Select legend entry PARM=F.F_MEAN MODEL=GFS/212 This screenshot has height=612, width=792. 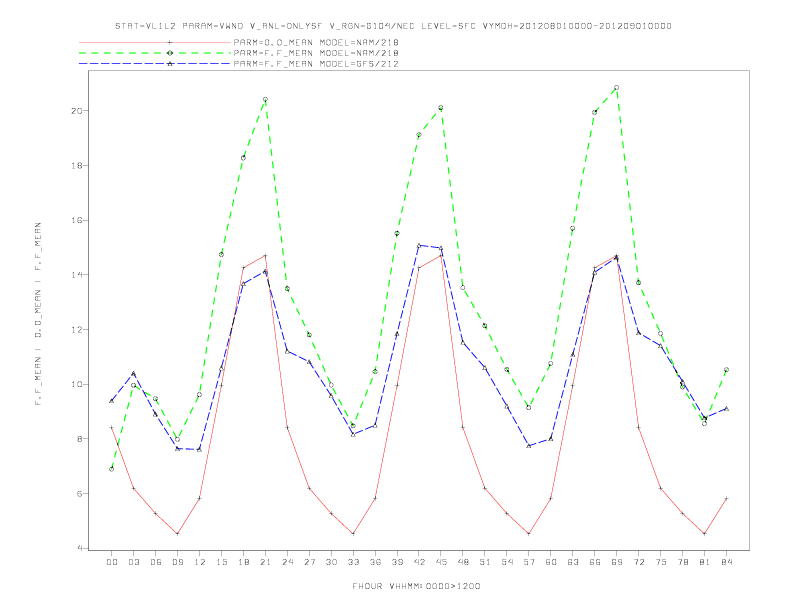[316, 64]
